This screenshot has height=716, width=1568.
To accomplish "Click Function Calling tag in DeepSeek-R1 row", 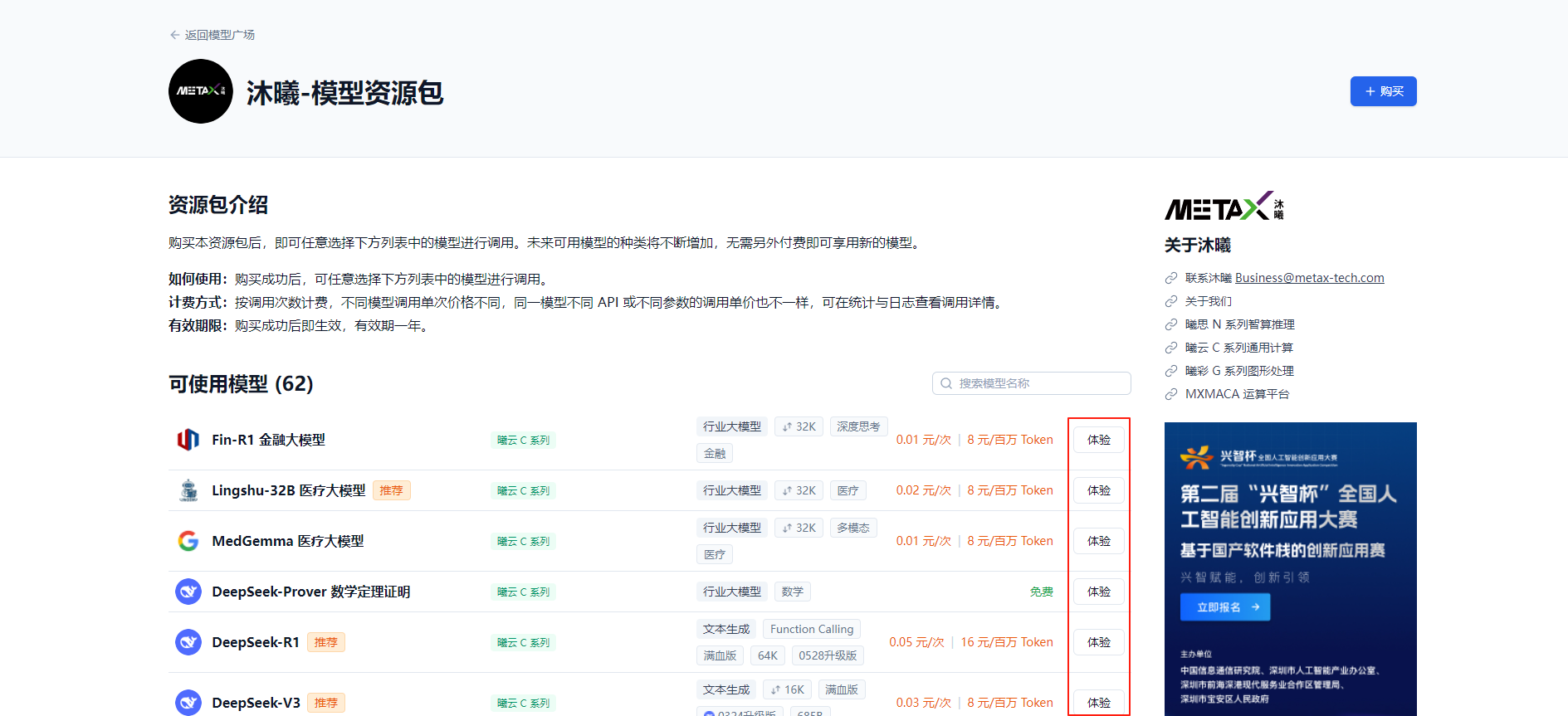I will pos(812,629).
